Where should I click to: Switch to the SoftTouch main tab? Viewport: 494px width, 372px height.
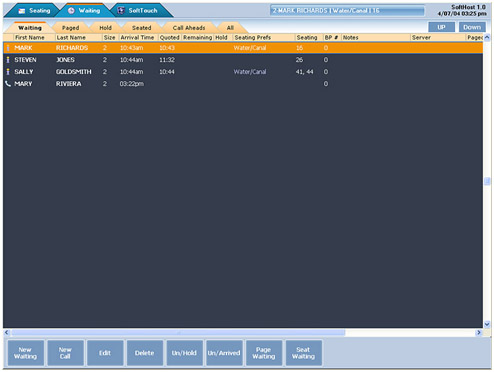click(x=142, y=11)
